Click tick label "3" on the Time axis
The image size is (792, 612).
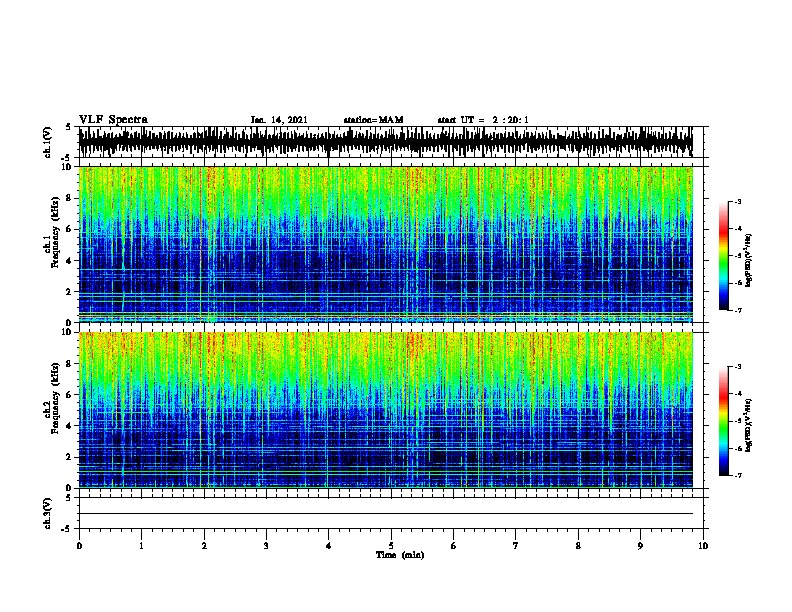click(266, 546)
